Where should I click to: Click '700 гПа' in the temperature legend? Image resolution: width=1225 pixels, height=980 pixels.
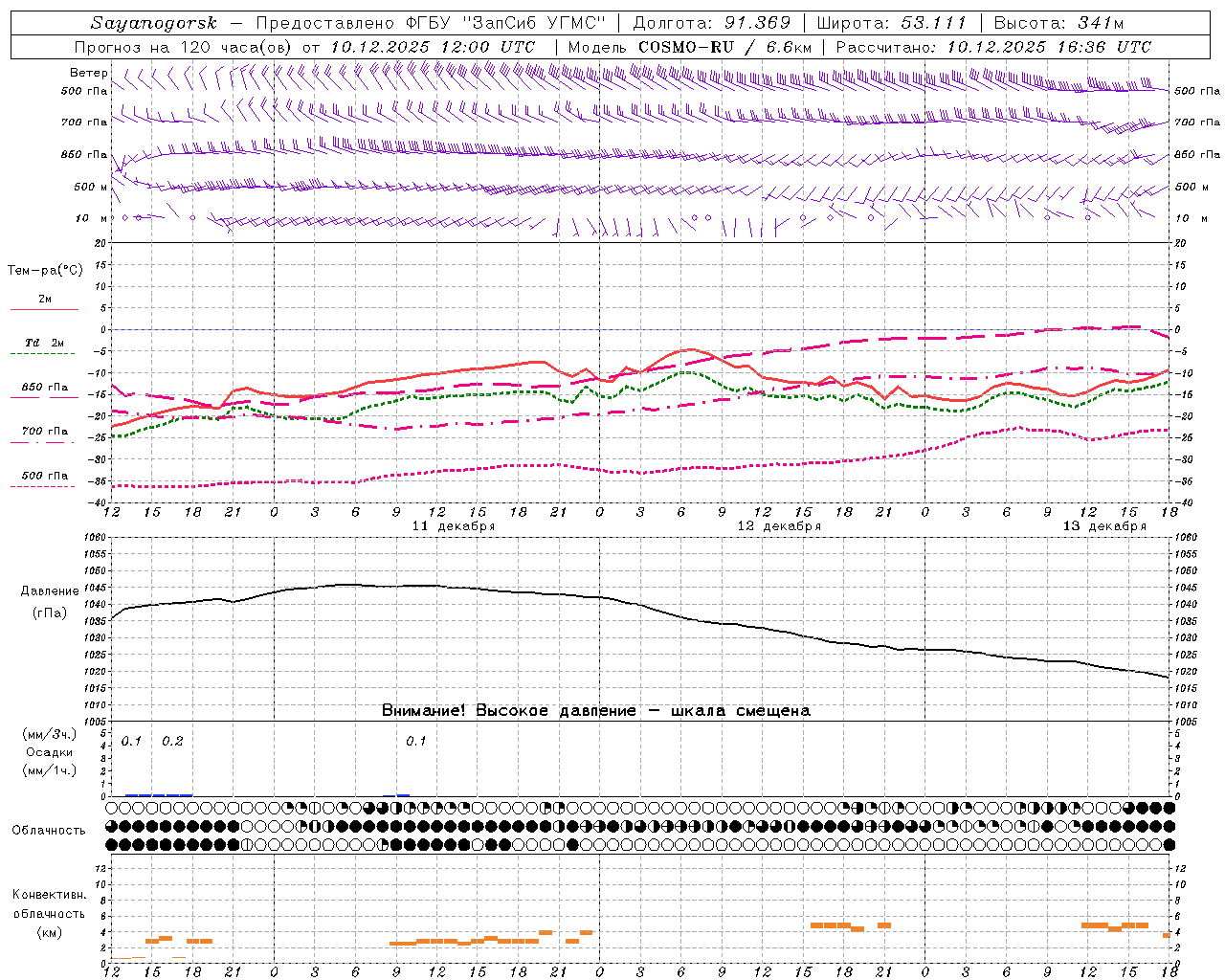(44, 432)
